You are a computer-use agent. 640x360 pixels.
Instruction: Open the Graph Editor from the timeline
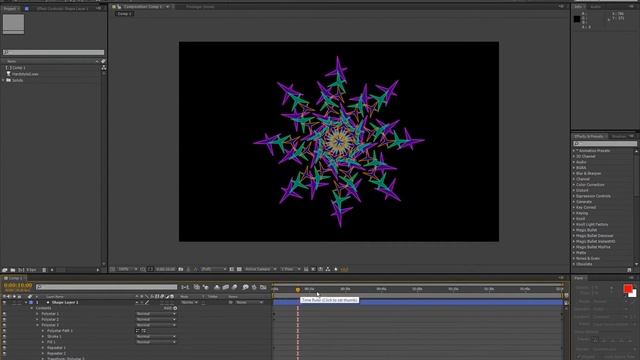pyautogui.click(x=263, y=287)
